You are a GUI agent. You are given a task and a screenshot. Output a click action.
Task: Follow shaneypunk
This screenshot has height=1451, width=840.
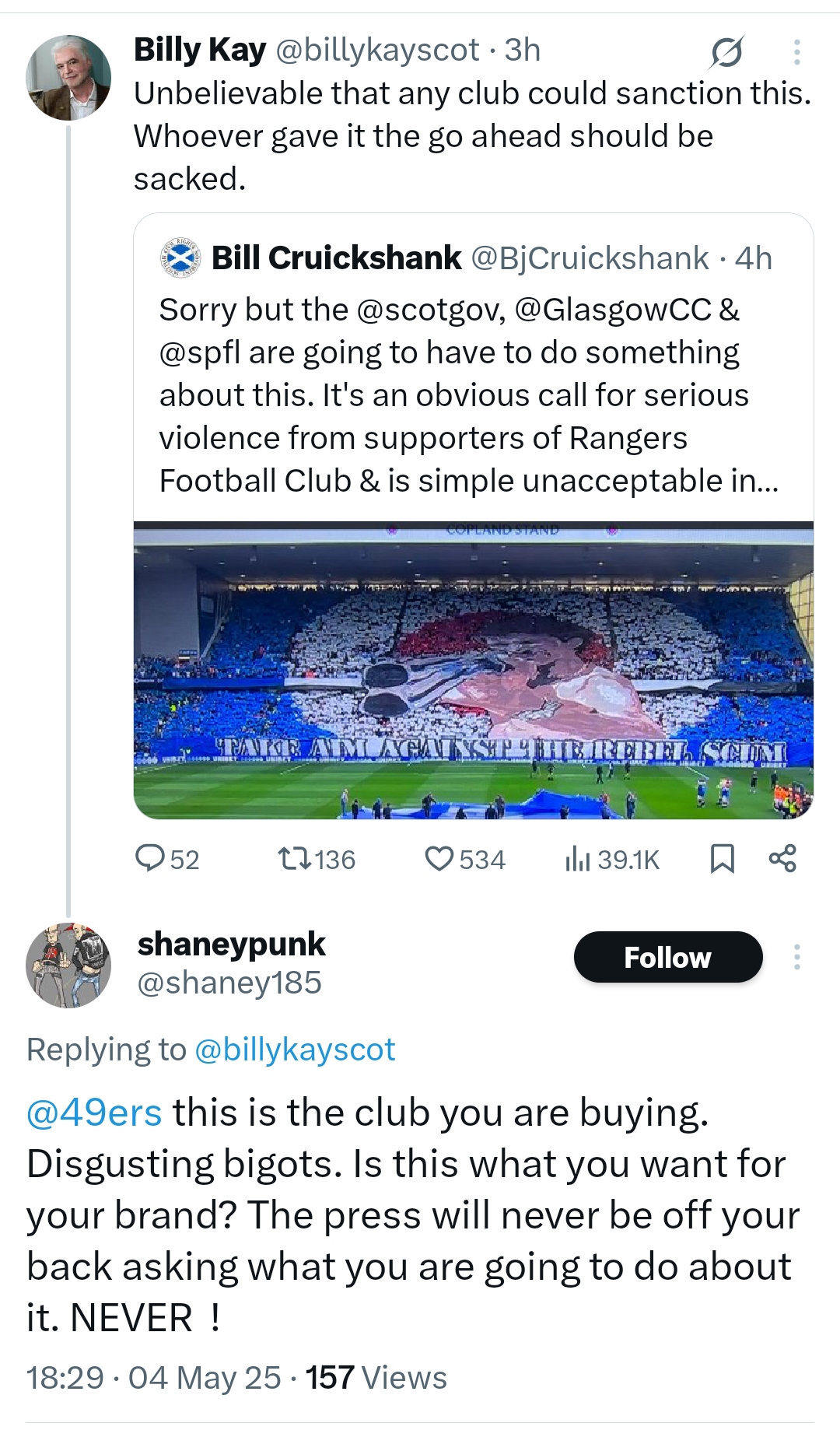coord(668,957)
